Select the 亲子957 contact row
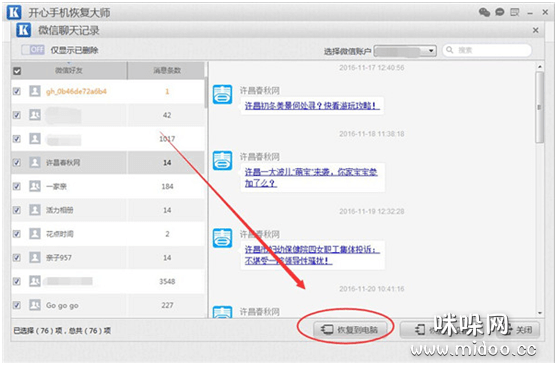 click(x=108, y=258)
